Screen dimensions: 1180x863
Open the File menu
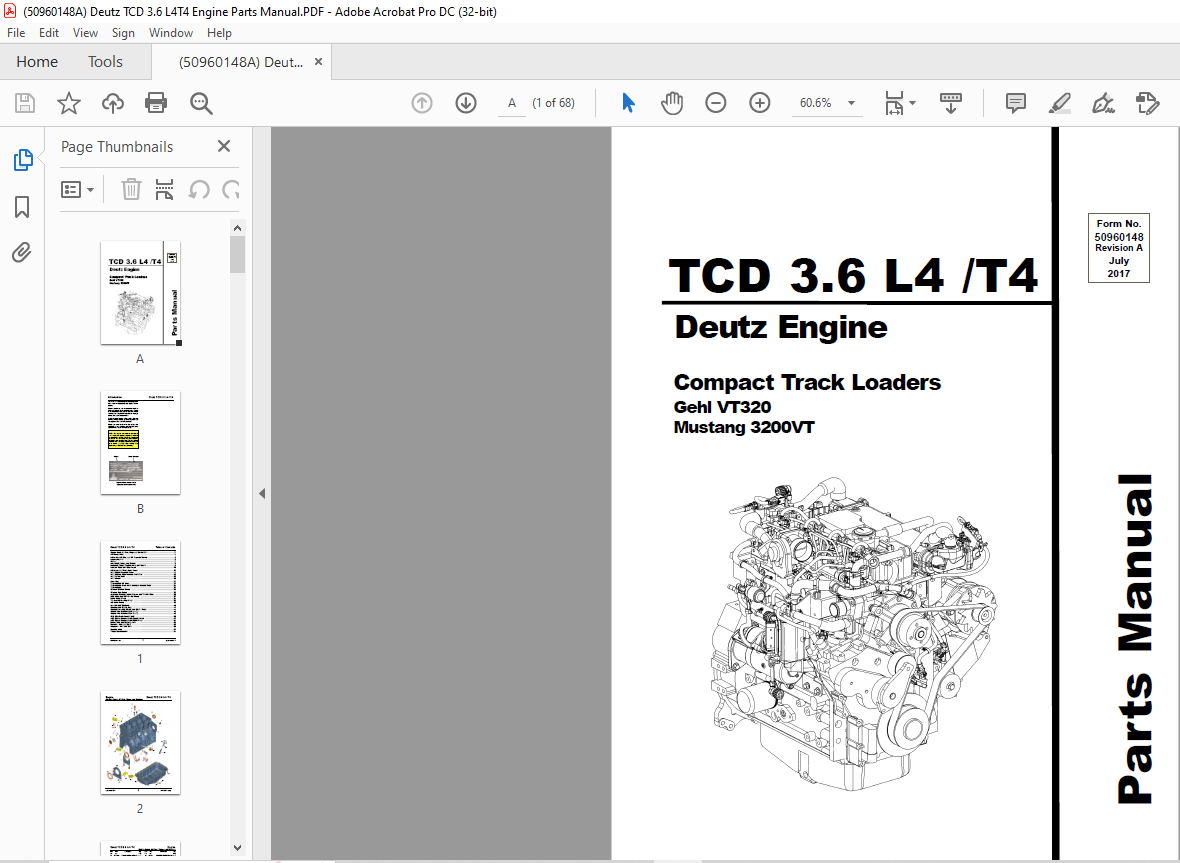(x=16, y=33)
